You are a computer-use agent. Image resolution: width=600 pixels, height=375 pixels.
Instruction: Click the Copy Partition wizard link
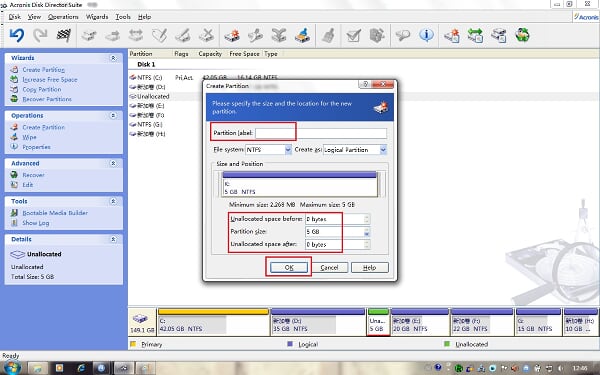point(42,89)
